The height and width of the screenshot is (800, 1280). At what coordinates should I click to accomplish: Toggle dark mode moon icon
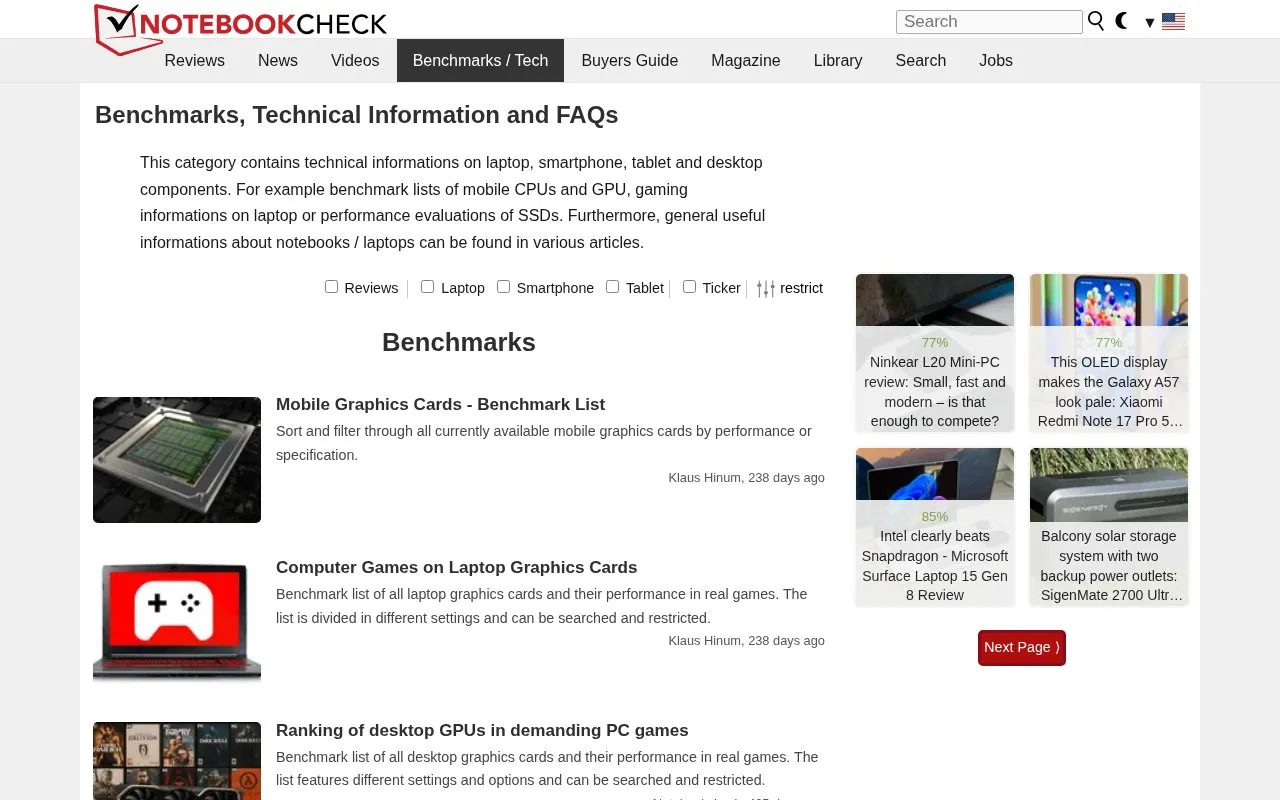[1122, 21]
